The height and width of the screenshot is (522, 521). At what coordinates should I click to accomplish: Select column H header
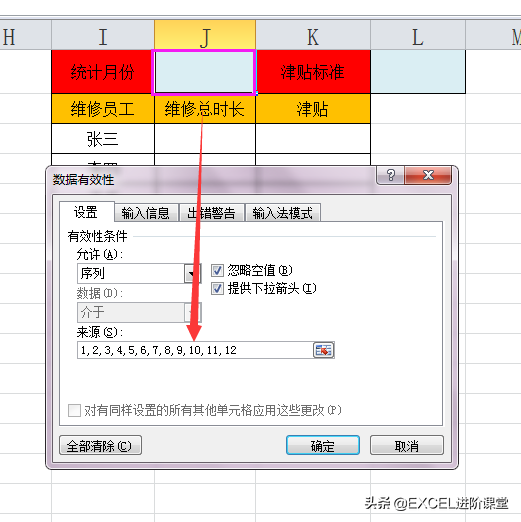coord(26,35)
